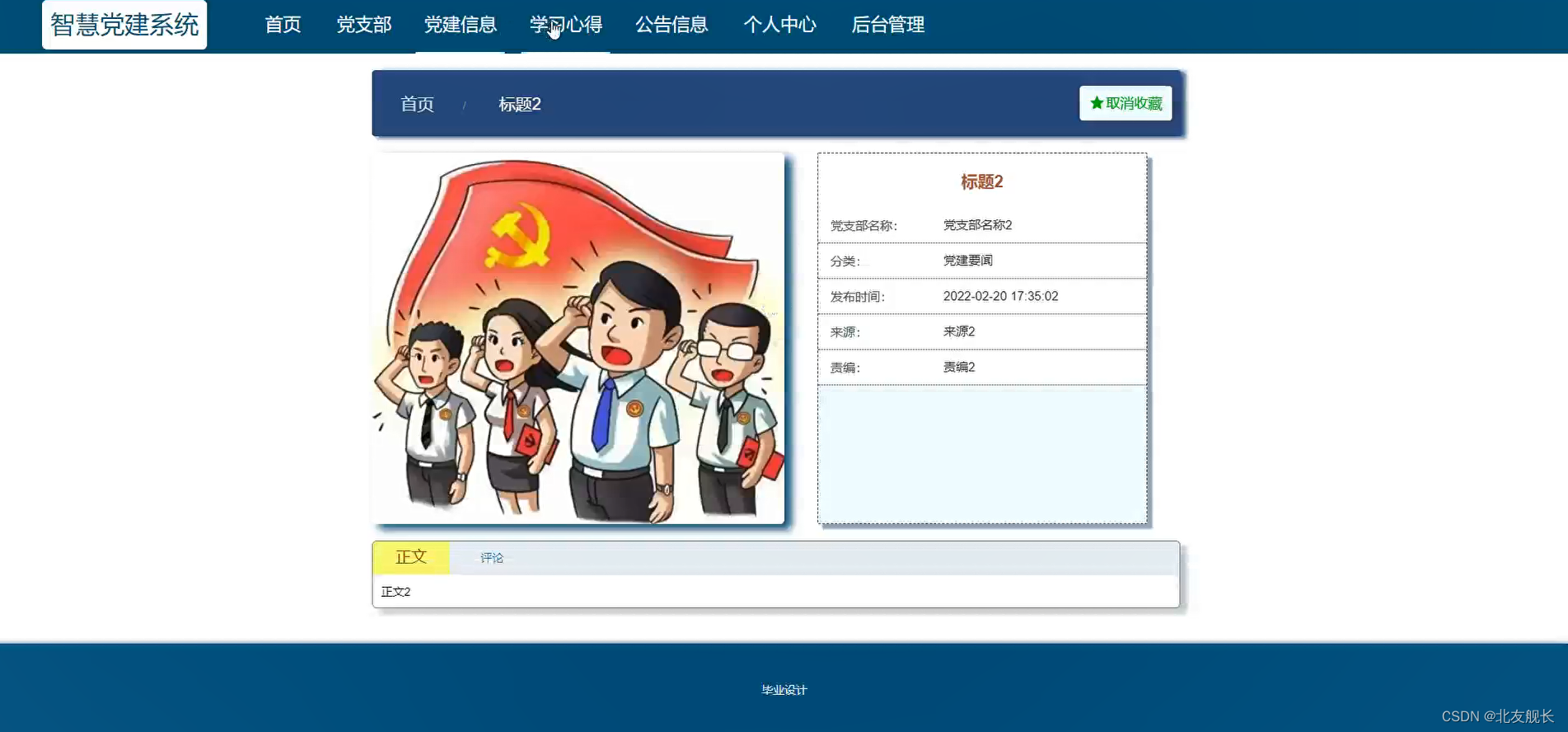Click the 发布时间: label
1568x732 pixels.
pyautogui.click(x=857, y=297)
